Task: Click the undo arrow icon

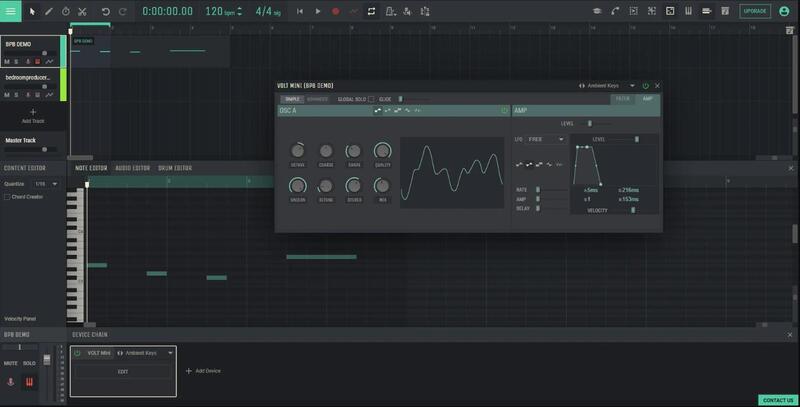Action: (x=105, y=11)
